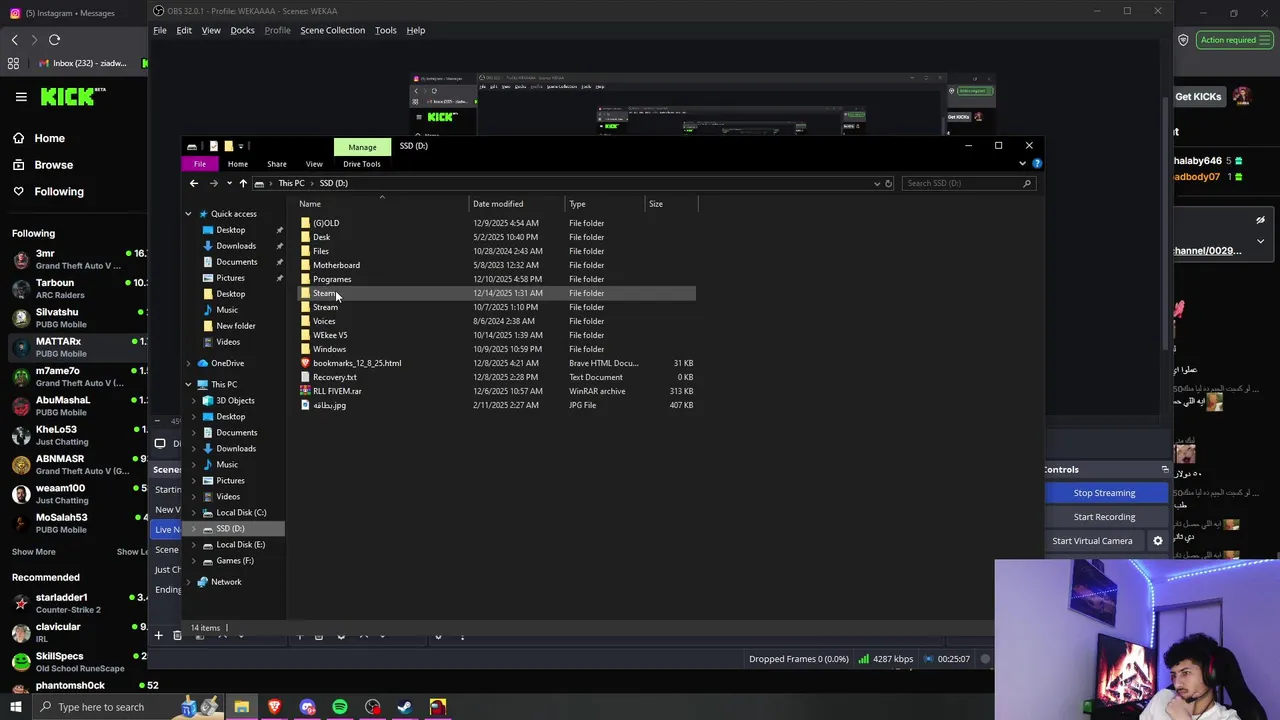Open the File ribbon tab
Screen dimensions: 1280x720
200,164
